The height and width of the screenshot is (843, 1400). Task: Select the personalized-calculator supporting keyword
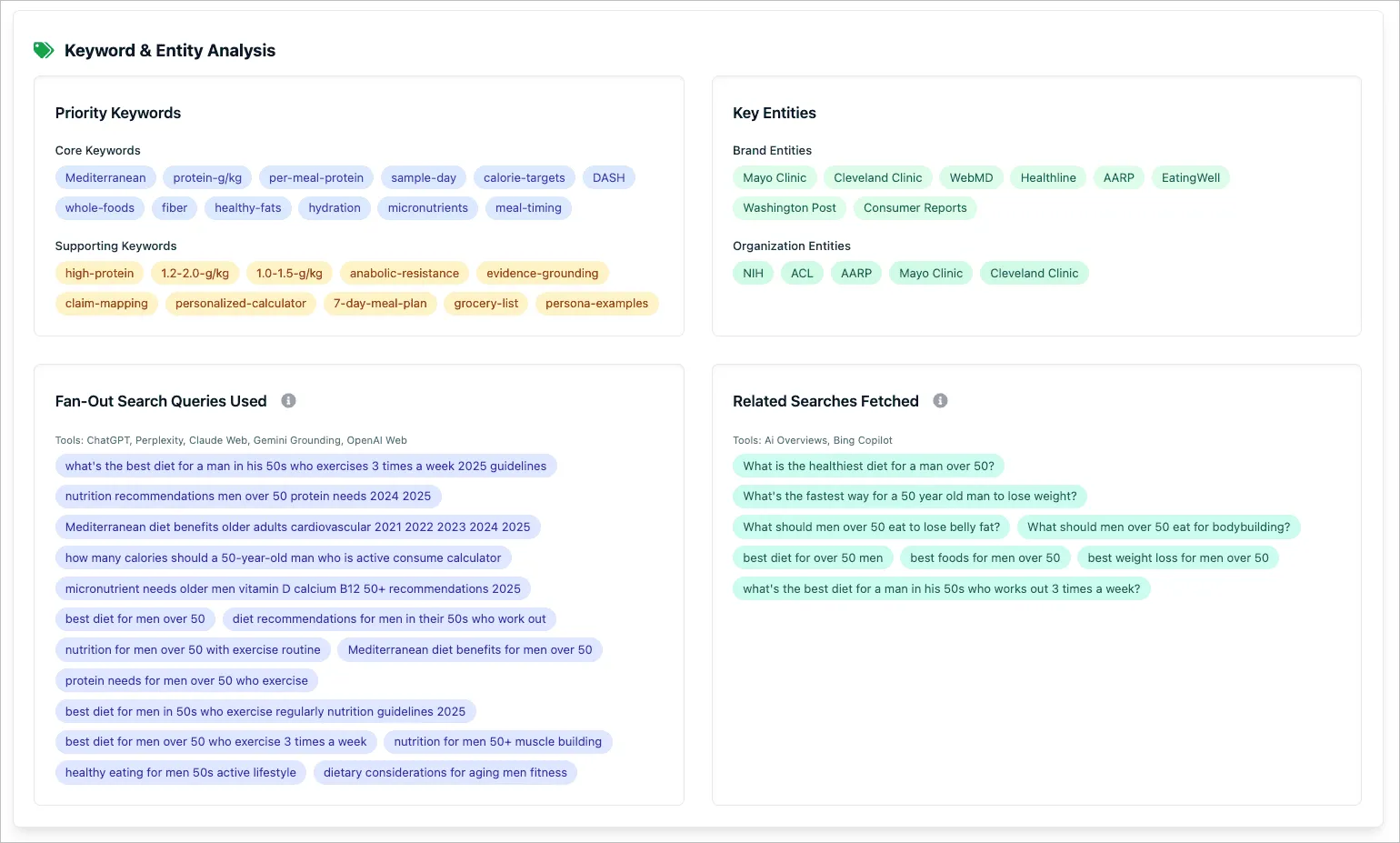tap(240, 303)
